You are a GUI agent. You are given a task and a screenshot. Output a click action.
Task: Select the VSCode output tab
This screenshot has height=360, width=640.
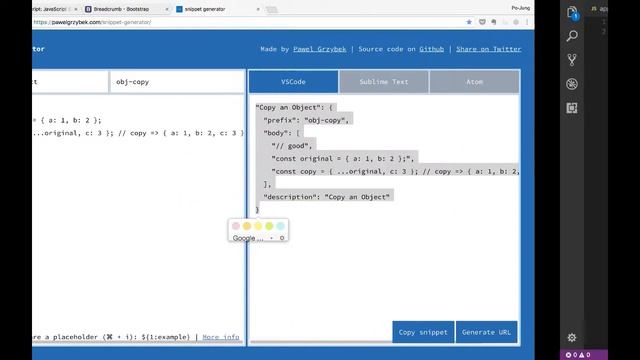293,82
